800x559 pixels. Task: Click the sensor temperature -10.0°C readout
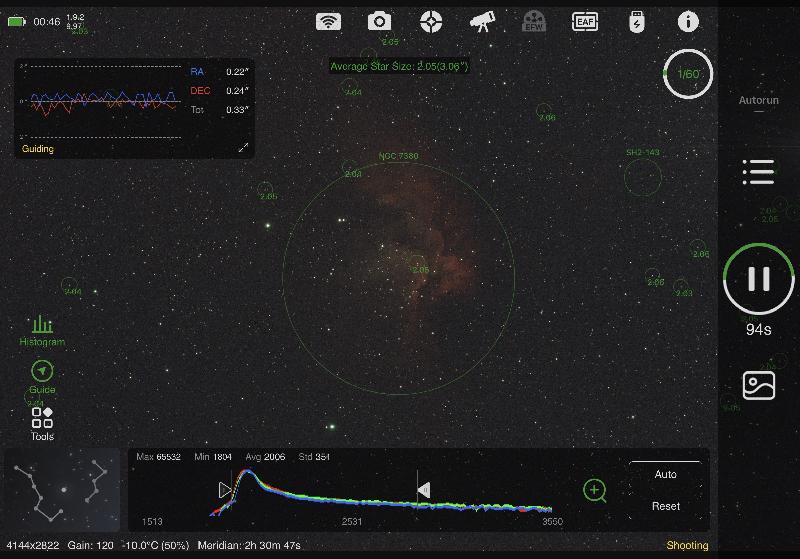point(157,545)
